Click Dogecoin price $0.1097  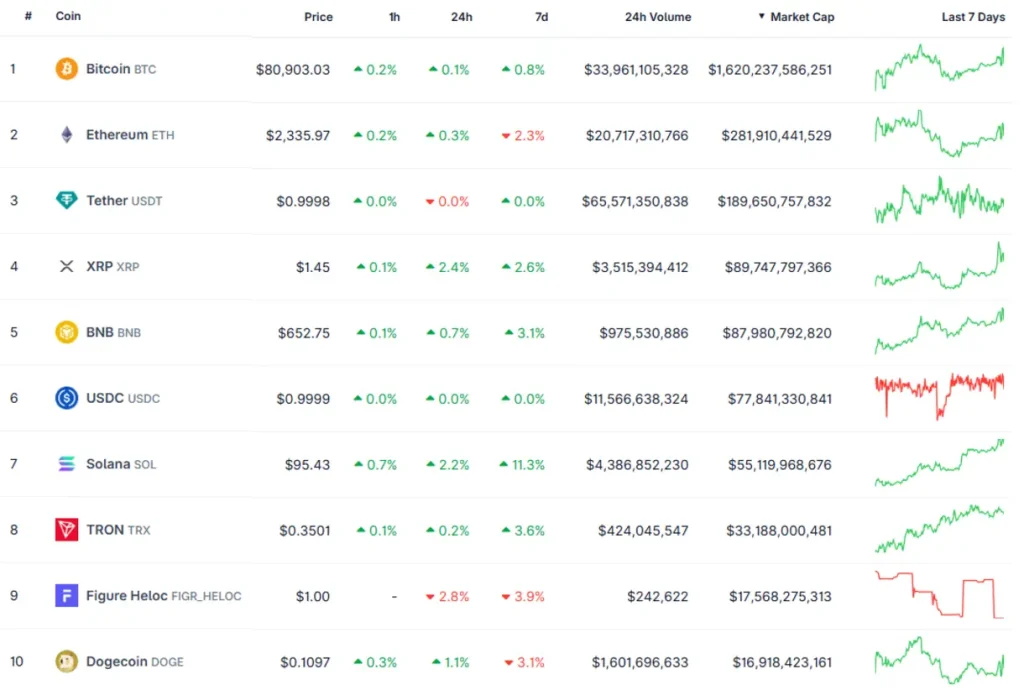pos(305,663)
